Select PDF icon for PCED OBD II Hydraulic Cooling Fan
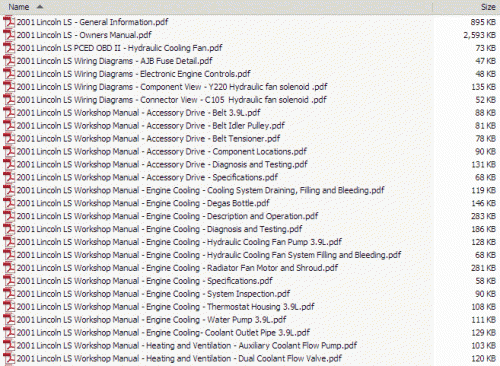Image resolution: width=500 pixels, height=366 pixels. click(x=9, y=48)
